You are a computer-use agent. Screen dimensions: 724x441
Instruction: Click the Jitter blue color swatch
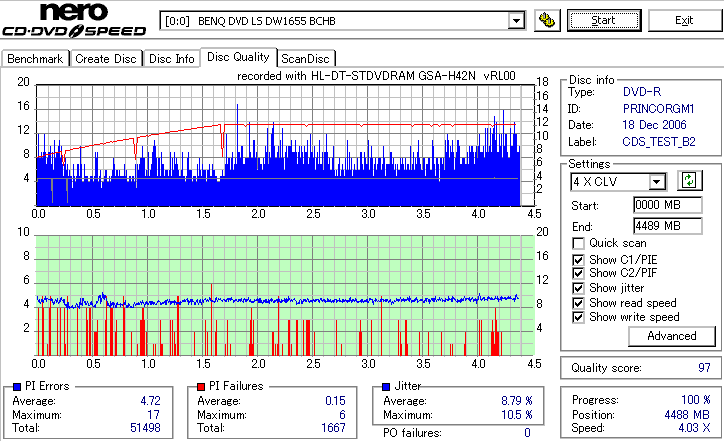pyautogui.click(x=386, y=387)
